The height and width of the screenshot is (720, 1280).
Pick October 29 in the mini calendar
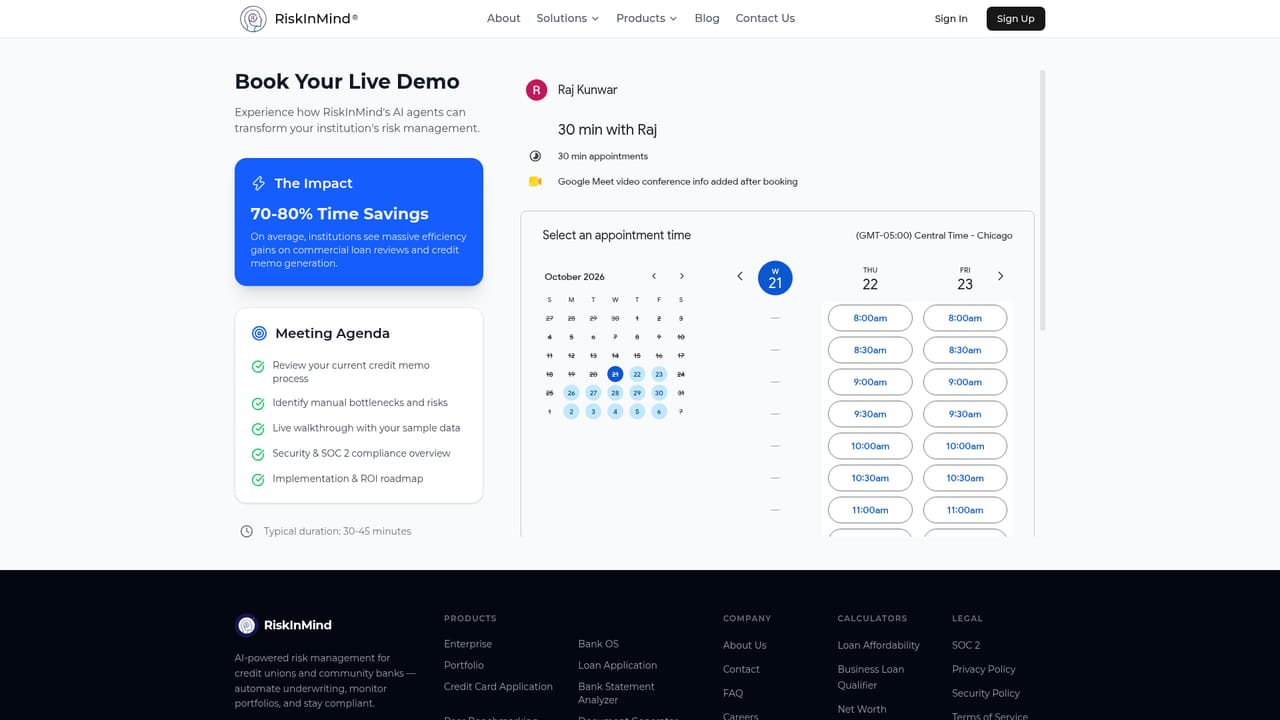click(x=637, y=393)
